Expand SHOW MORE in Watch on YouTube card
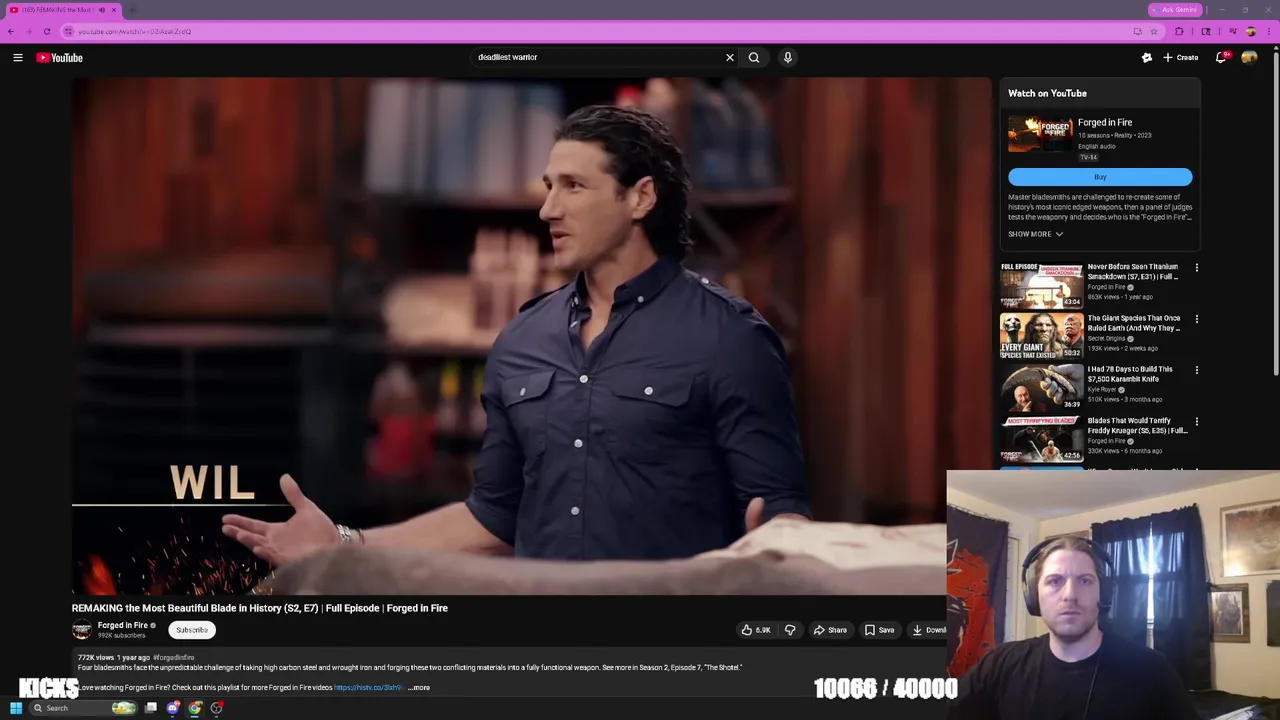The image size is (1280, 720). click(x=1035, y=234)
